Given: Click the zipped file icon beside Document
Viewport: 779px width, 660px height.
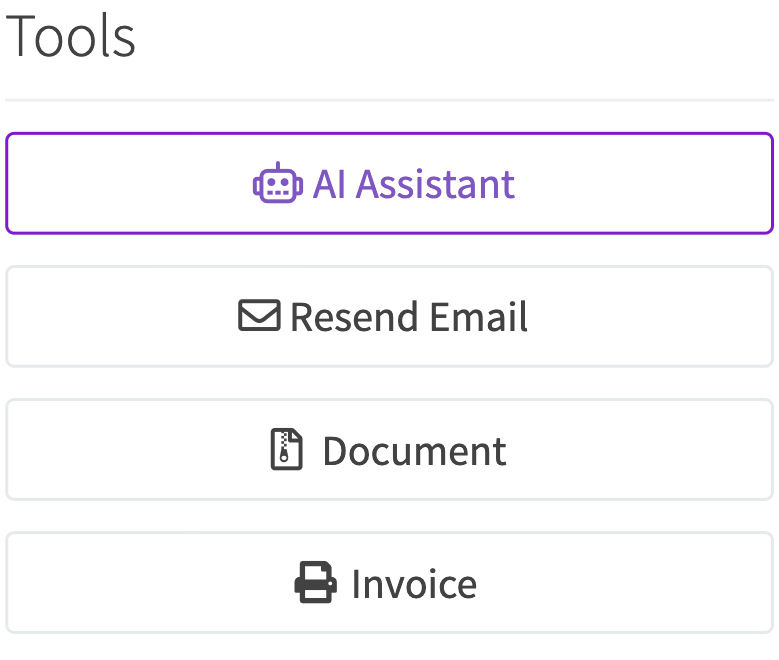Looking at the screenshot, I should pyautogui.click(x=286, y=449).
